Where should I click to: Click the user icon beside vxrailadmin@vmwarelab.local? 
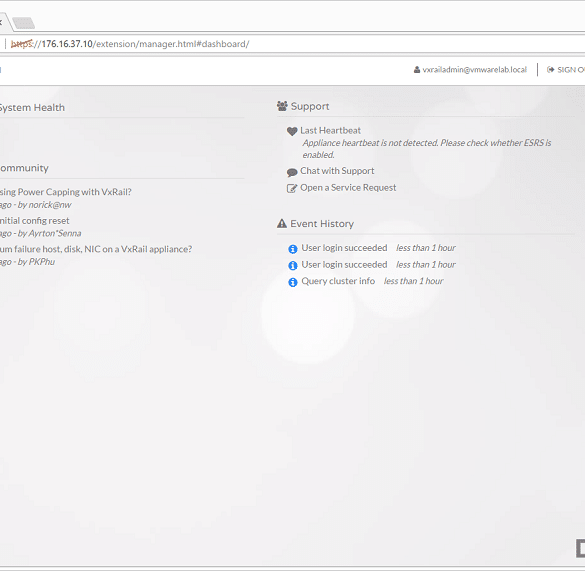click(417, 70)
